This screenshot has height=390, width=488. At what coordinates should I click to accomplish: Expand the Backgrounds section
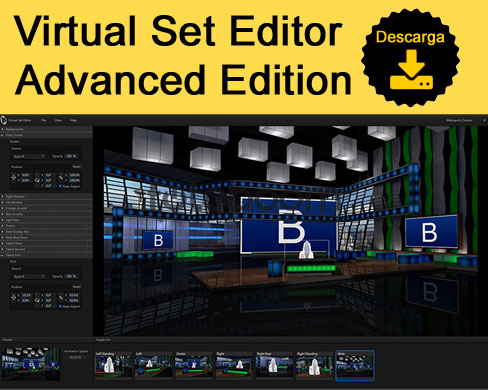[46, 129]
